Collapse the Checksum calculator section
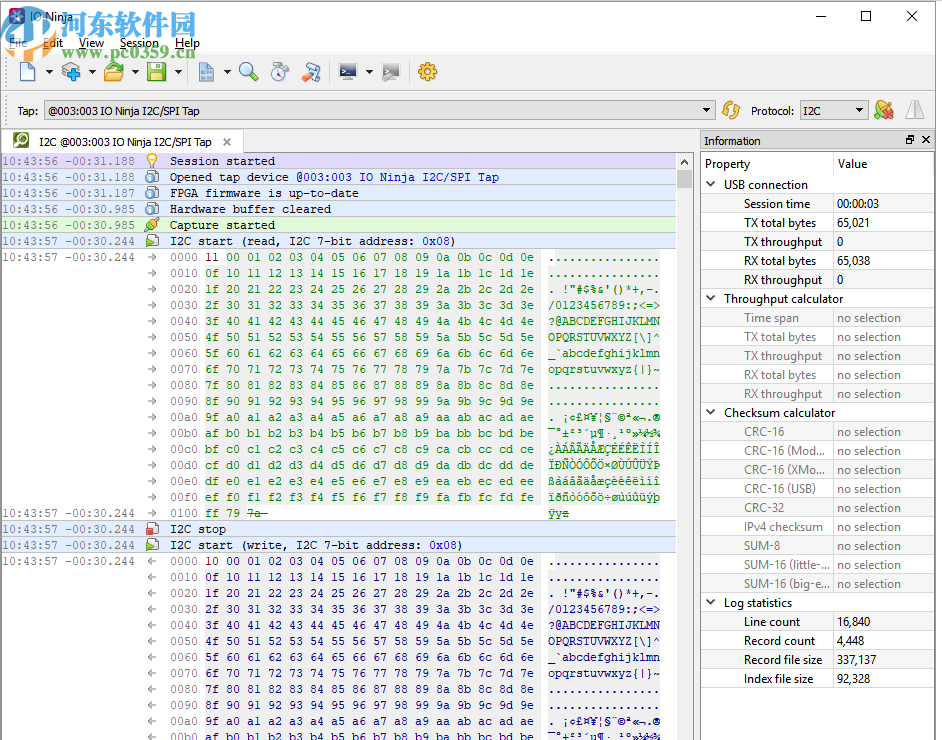This screenshot has height=740, width=942. pos(712,413)
